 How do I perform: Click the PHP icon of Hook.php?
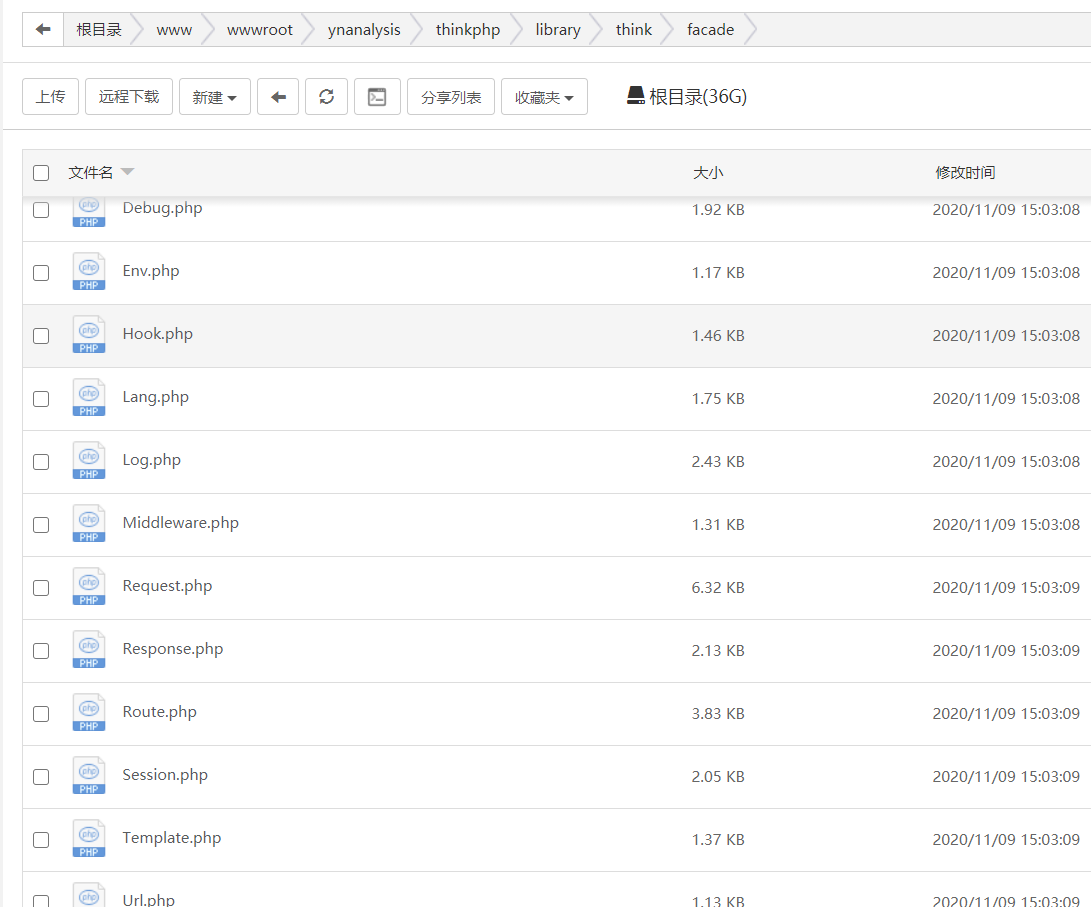click(x=89, y=335)
